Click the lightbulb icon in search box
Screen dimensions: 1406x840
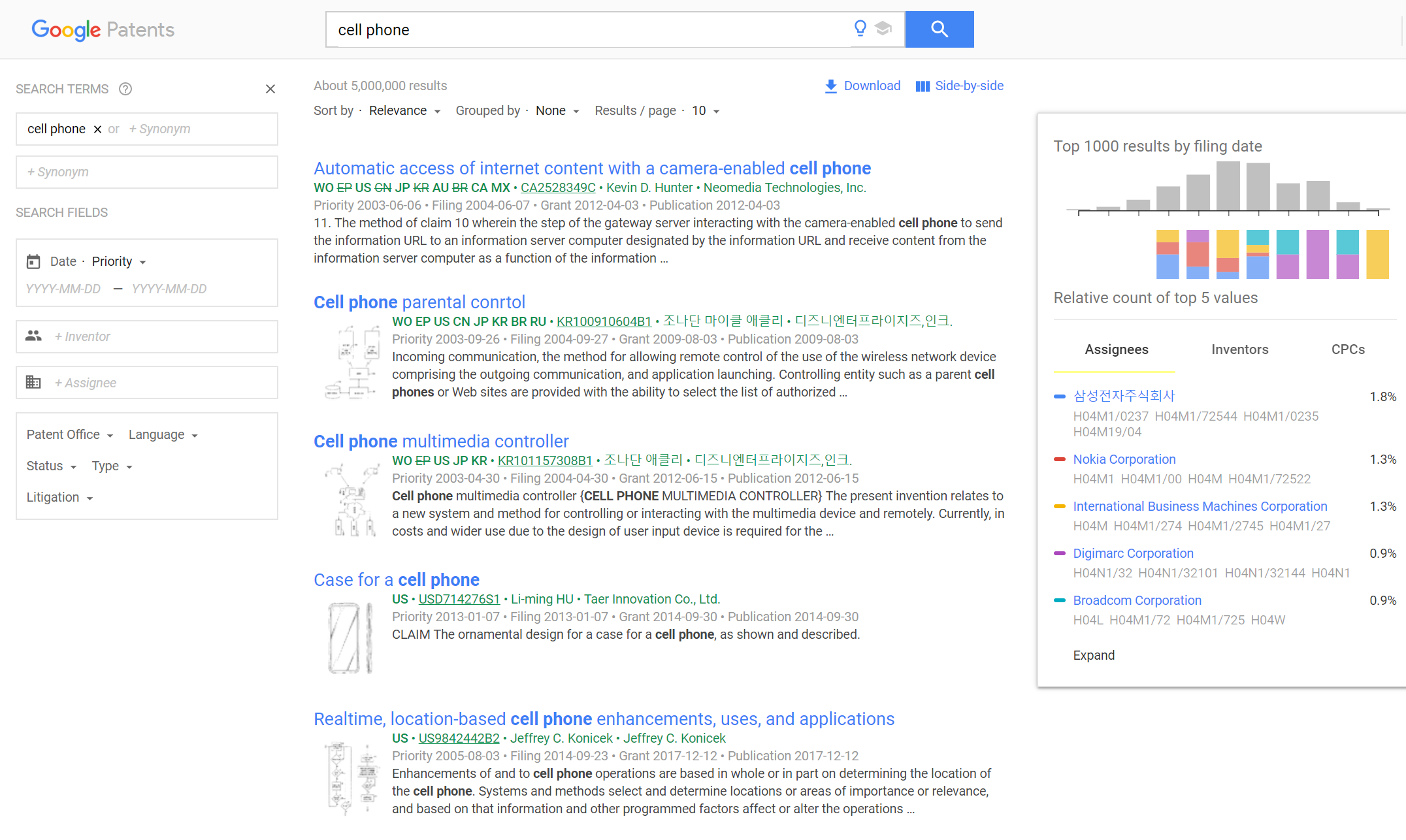point(860,29)
